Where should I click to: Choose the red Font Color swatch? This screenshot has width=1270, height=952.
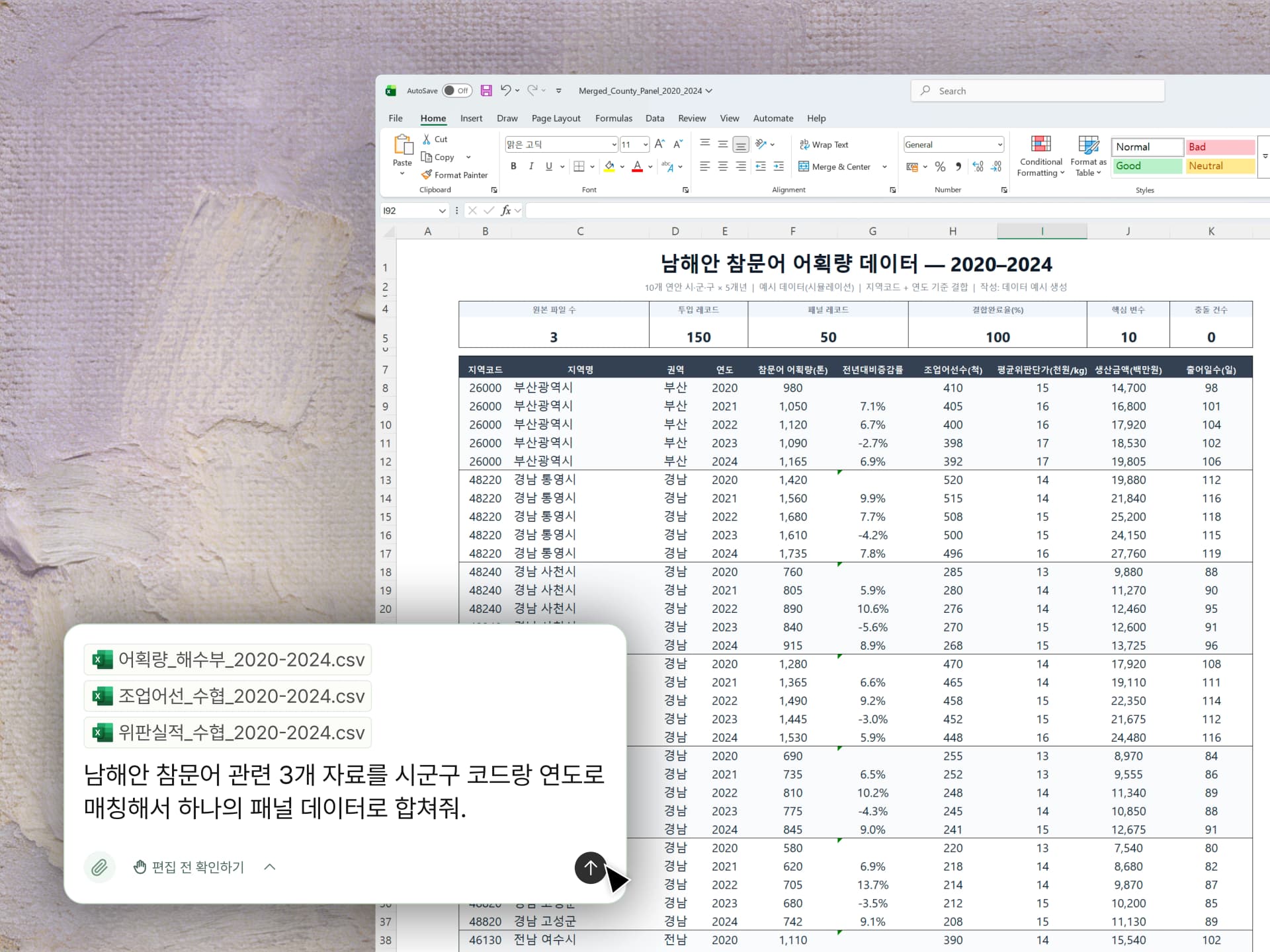click(637, 167)
